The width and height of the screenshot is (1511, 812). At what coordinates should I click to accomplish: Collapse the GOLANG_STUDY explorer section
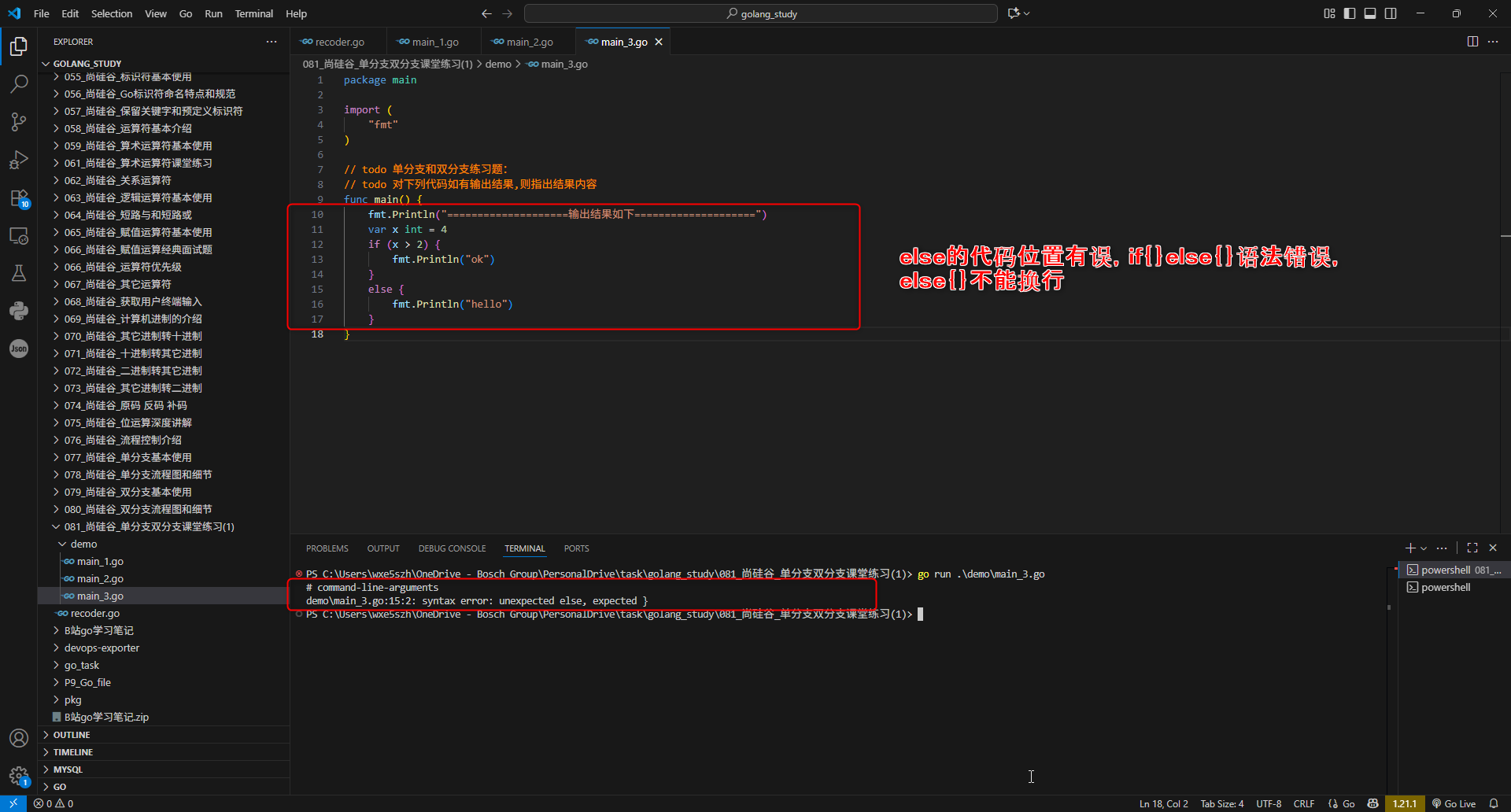pyautogui.click(x=164, y=64)
